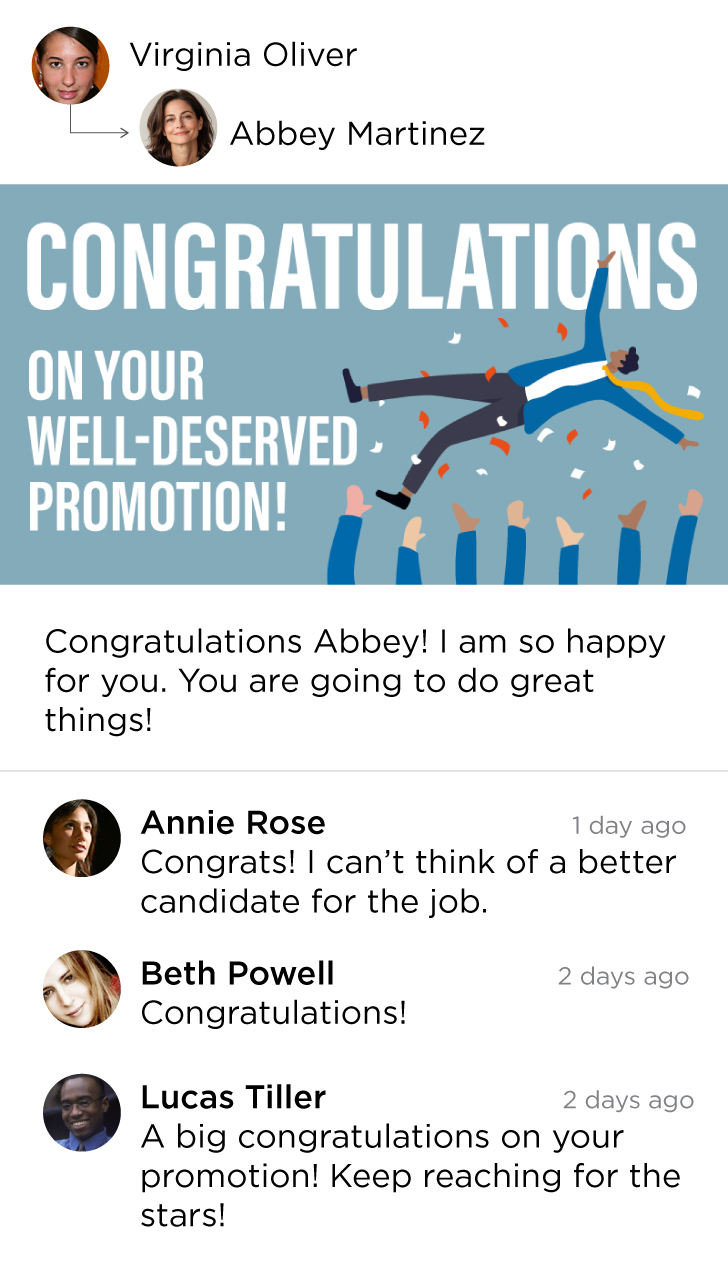Viewport: 728px width, 1277px height.
Task: Click Virginia's "Congratulations Abbey!" message text
Action: click(355, 681)
